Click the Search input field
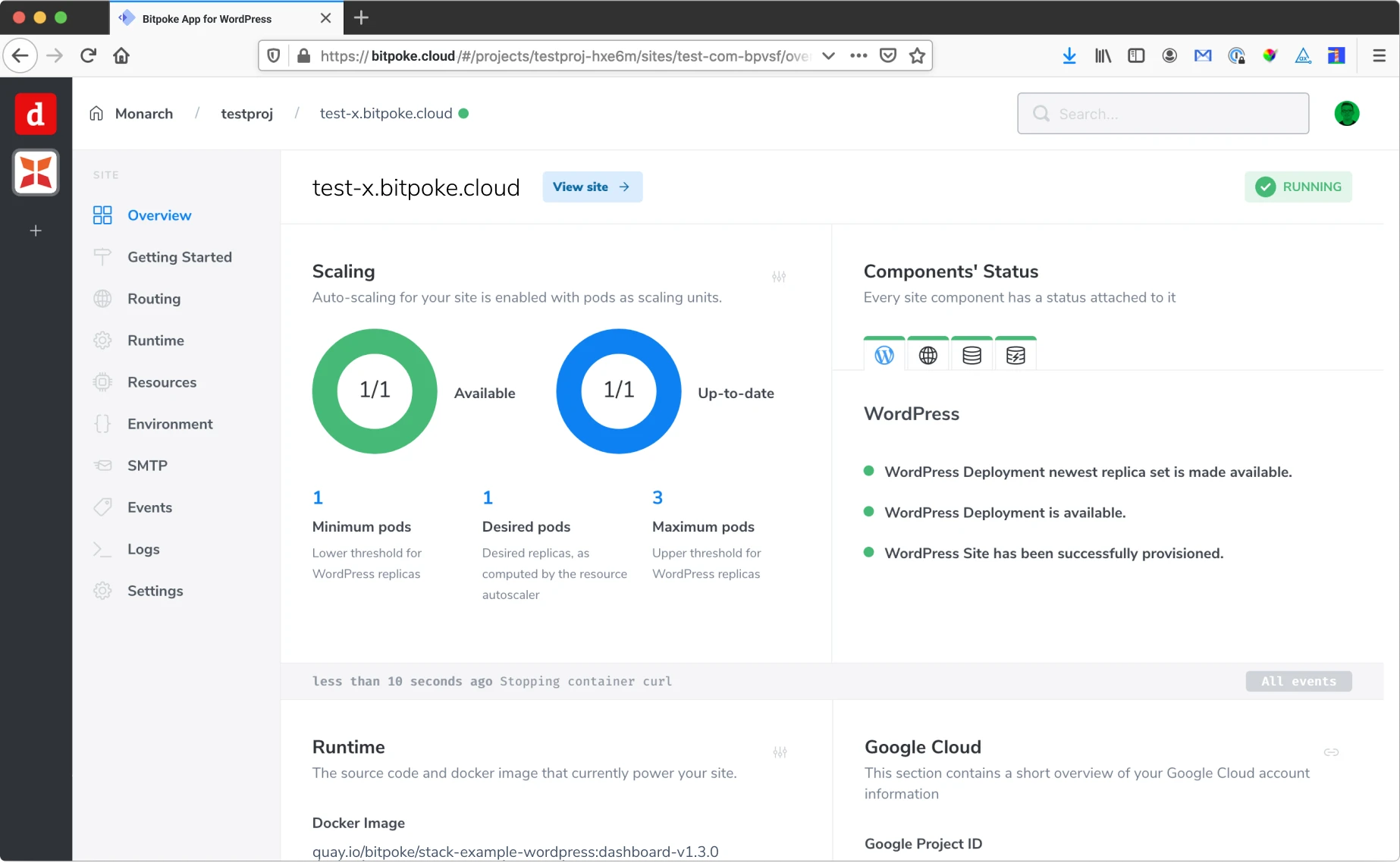 tap(1163, 114)
